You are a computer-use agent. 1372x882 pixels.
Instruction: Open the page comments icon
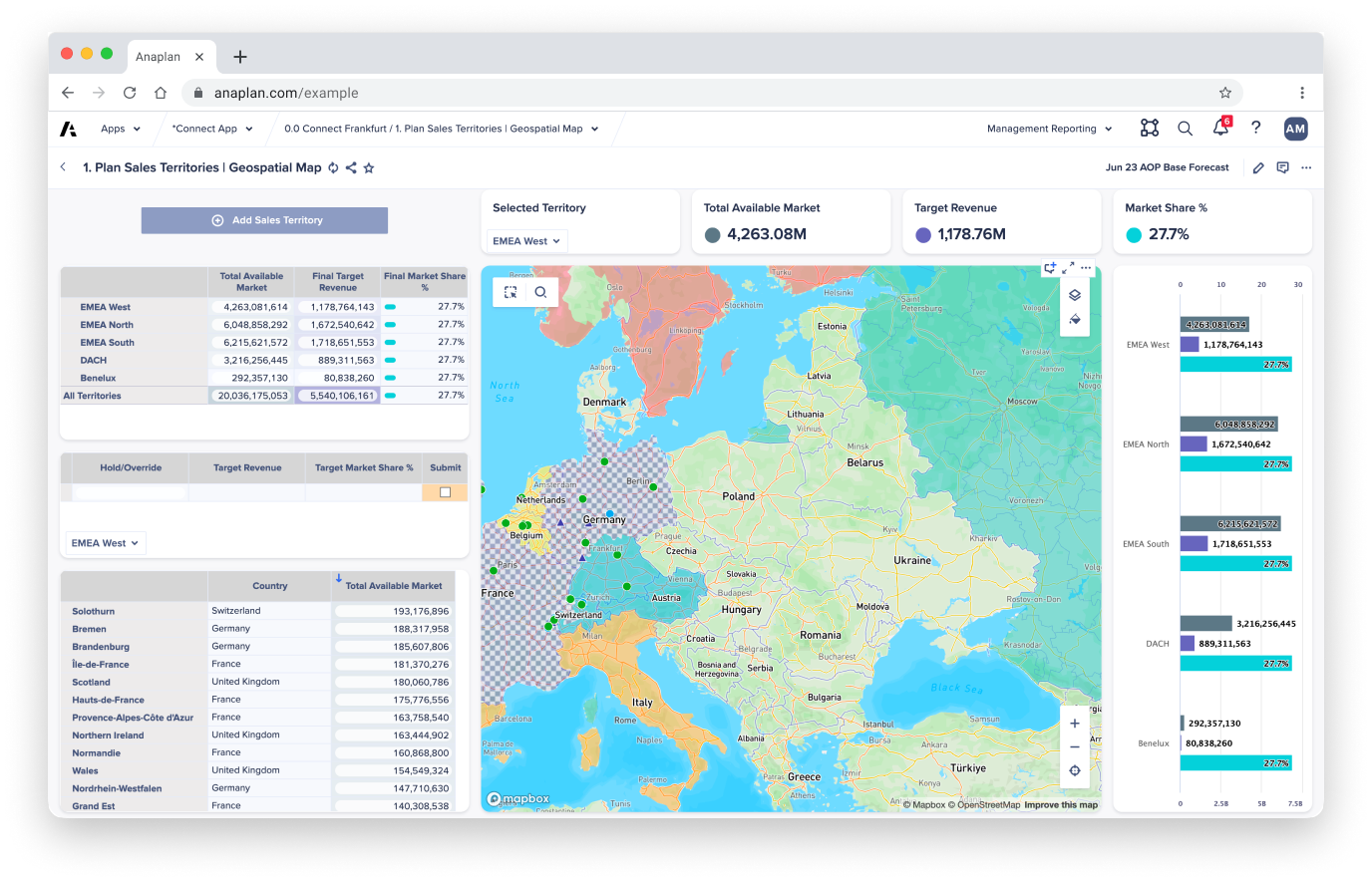tap(1282, 167)
